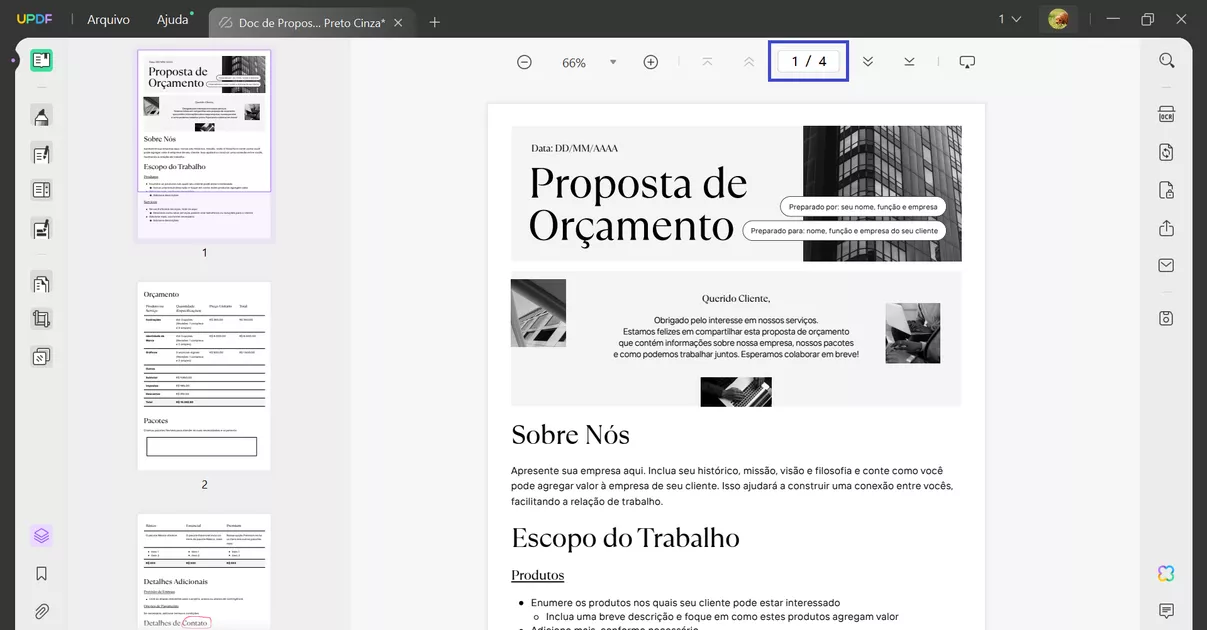Zoom in with the plus button
Screen dimensions: 1207x630
pyautogui.click(x=650, y=61)
